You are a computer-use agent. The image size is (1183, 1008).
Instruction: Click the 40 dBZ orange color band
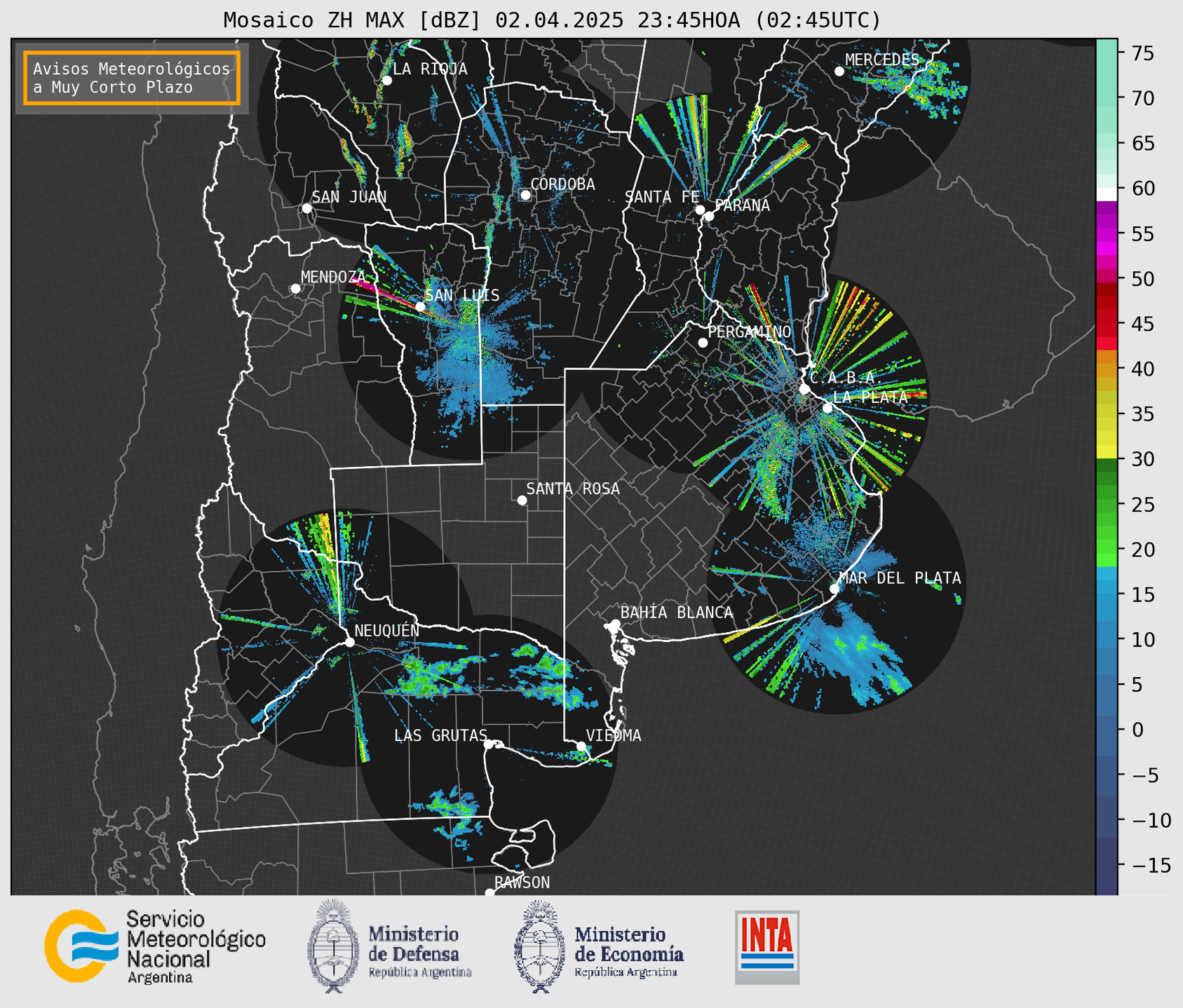pos(1107,369)
